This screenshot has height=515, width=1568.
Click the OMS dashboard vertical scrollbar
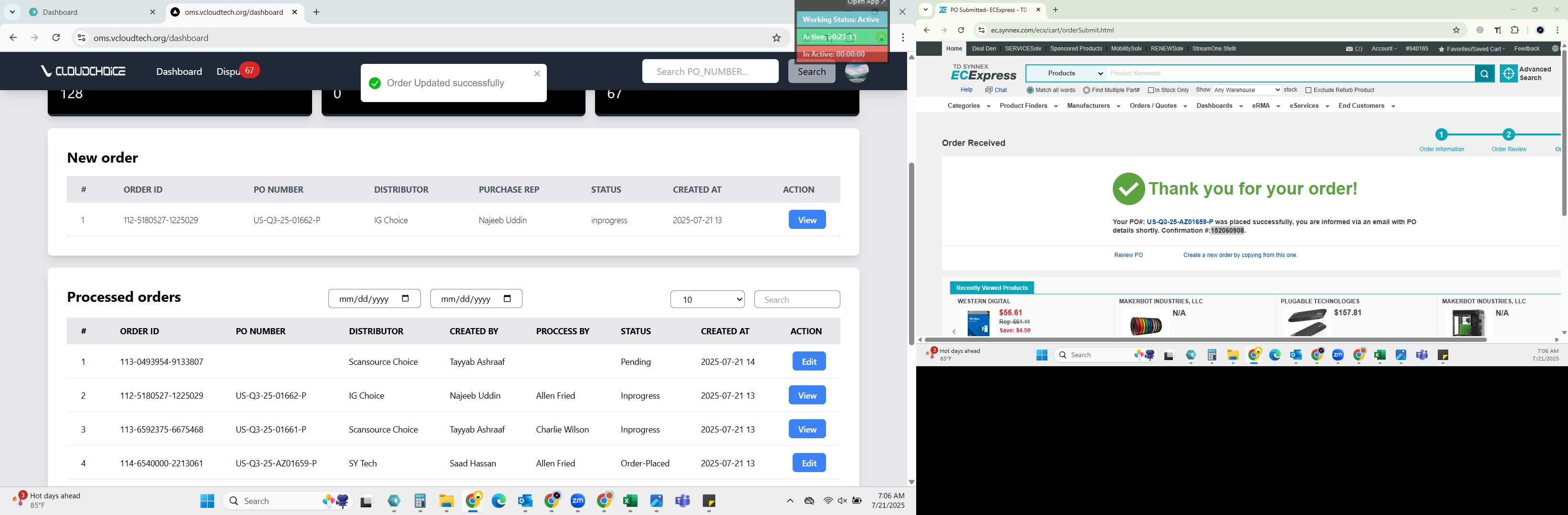(910, 254)
